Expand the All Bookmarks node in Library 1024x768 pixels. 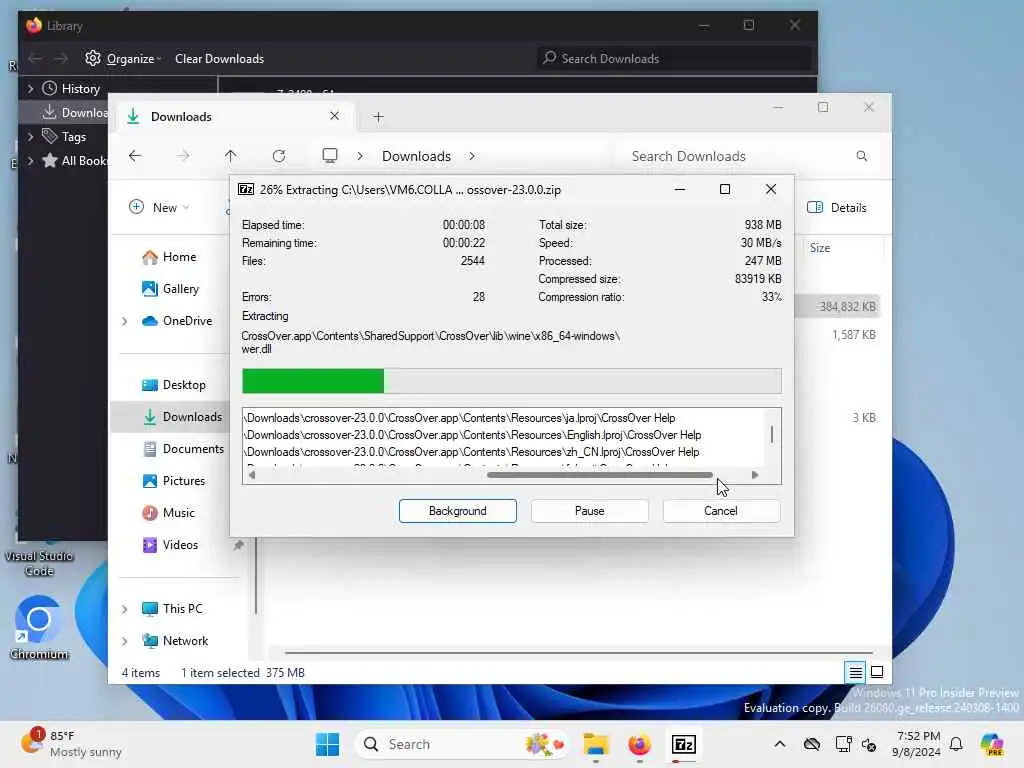(30, 160)
